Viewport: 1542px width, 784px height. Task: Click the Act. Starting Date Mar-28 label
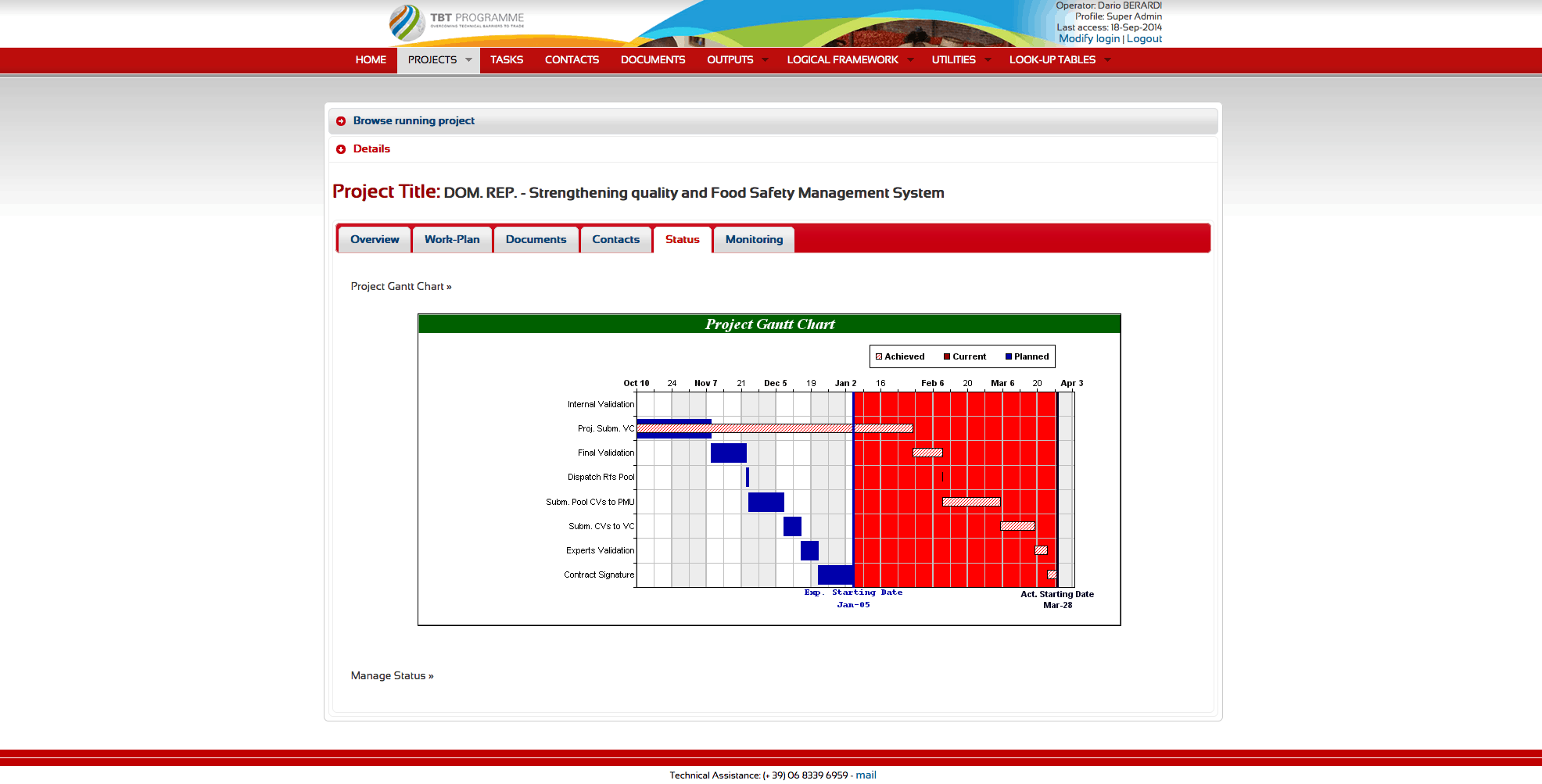1057,600
